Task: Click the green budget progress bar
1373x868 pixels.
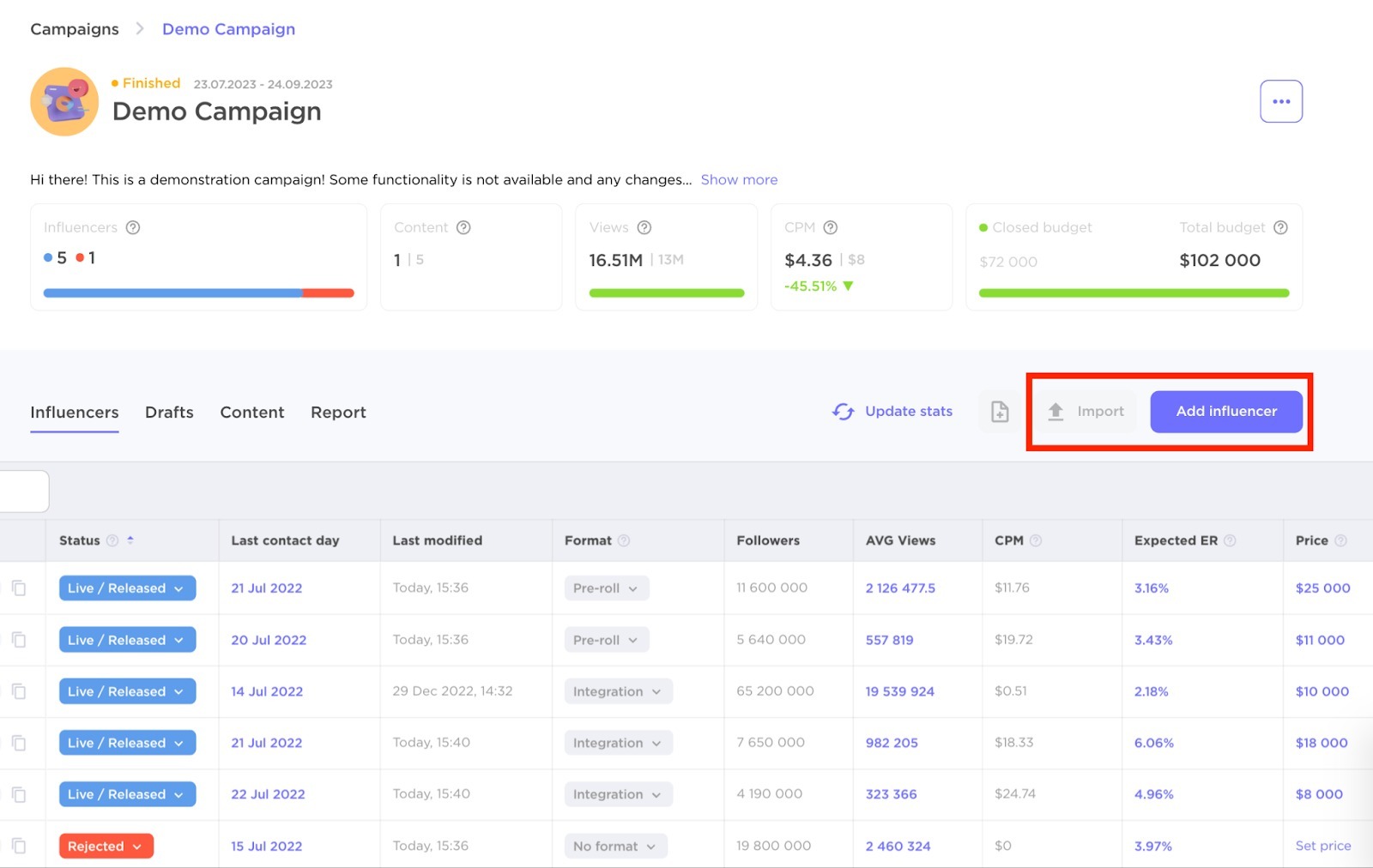Action: (x=1133, y=292)
